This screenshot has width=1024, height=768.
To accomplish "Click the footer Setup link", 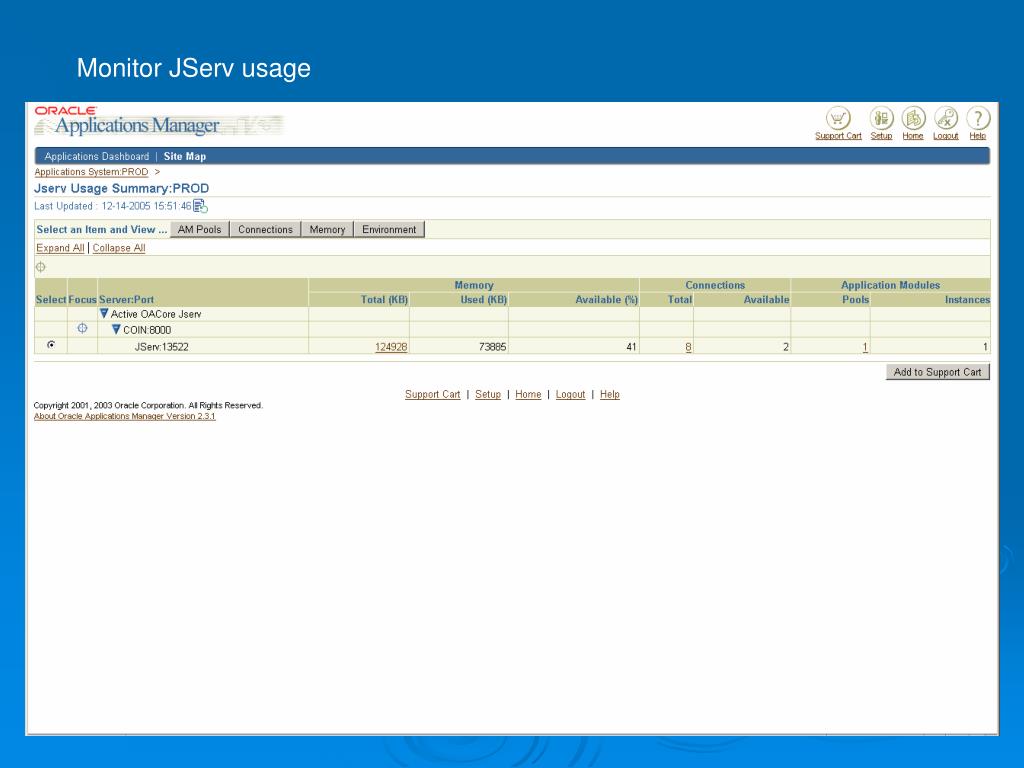I will pos(488,394).
